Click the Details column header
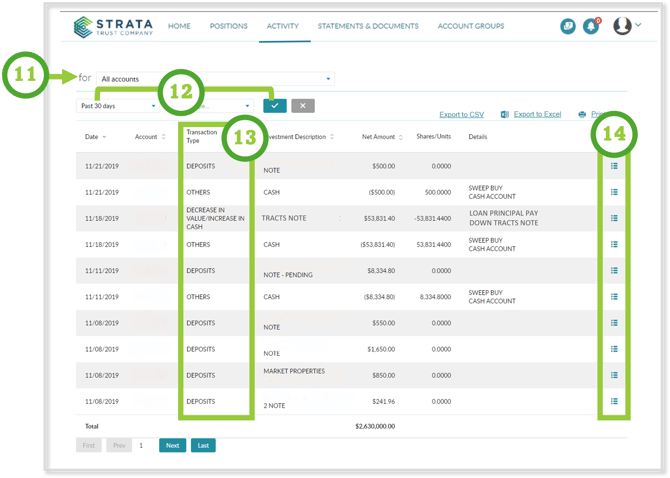The height and width of the screenshot is (478, 670). pos(478,137)
